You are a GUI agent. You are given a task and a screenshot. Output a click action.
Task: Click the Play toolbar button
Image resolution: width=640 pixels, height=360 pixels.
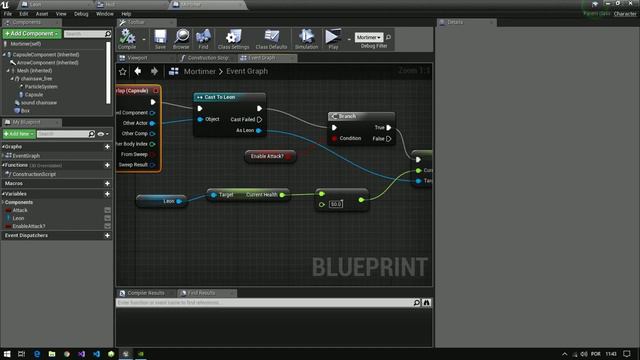pos(333,39)
